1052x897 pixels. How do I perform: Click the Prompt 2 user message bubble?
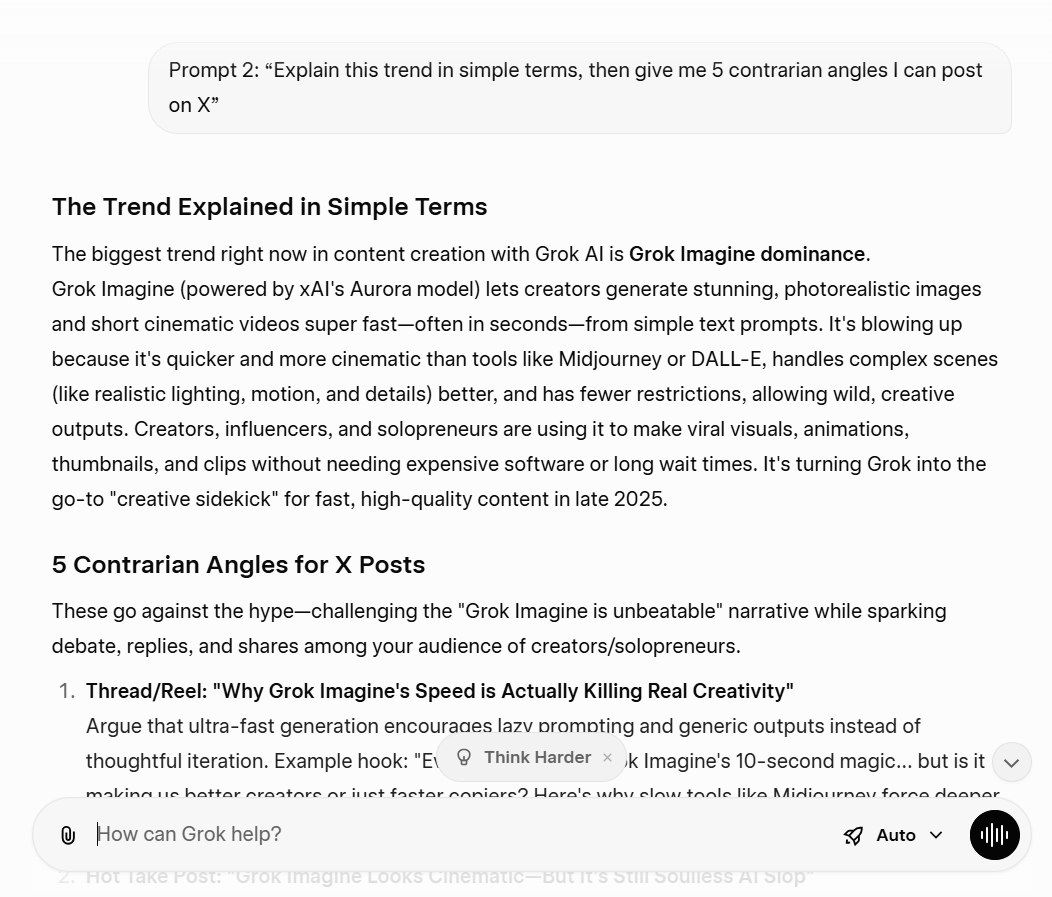[580, 88]
